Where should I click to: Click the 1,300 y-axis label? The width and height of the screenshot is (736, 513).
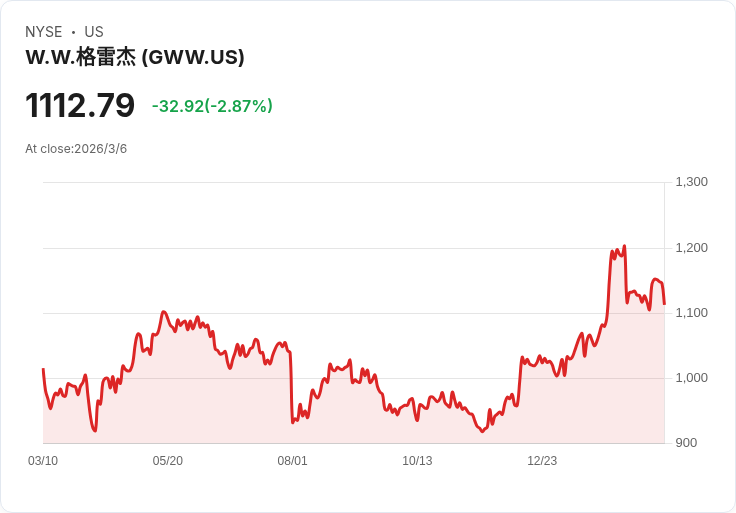tap(691, 182)
